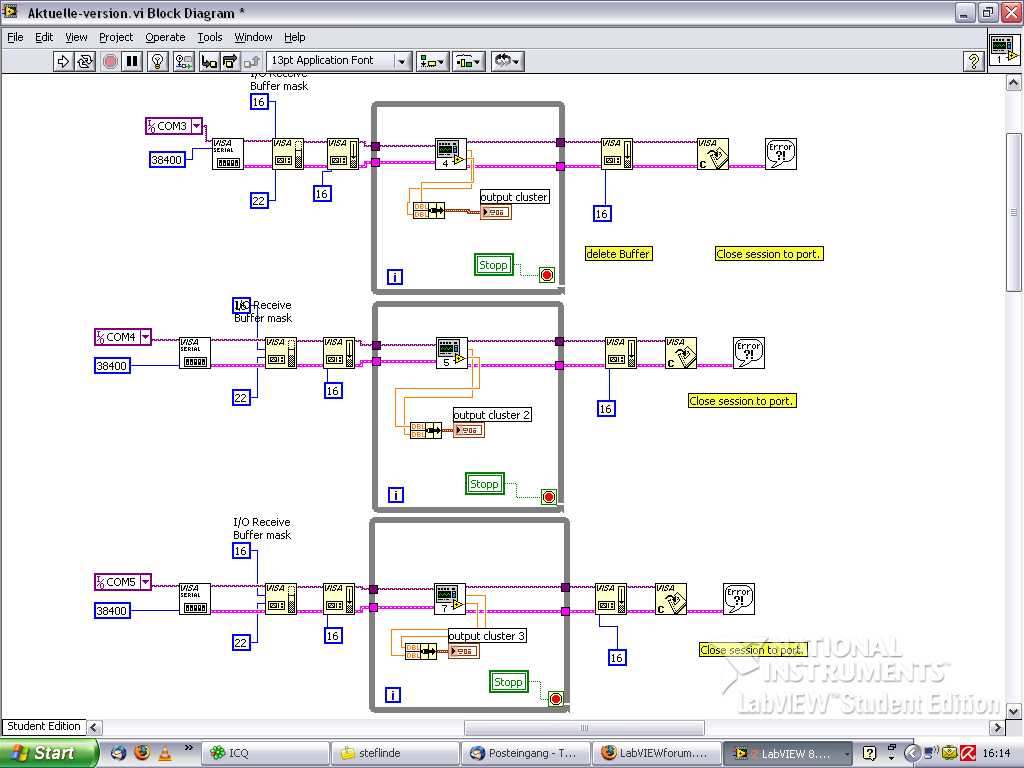Toggle Retain Wire Values button
This screenshot has width=1024, height=768.
pyautogui.click(x=184, y=61)
